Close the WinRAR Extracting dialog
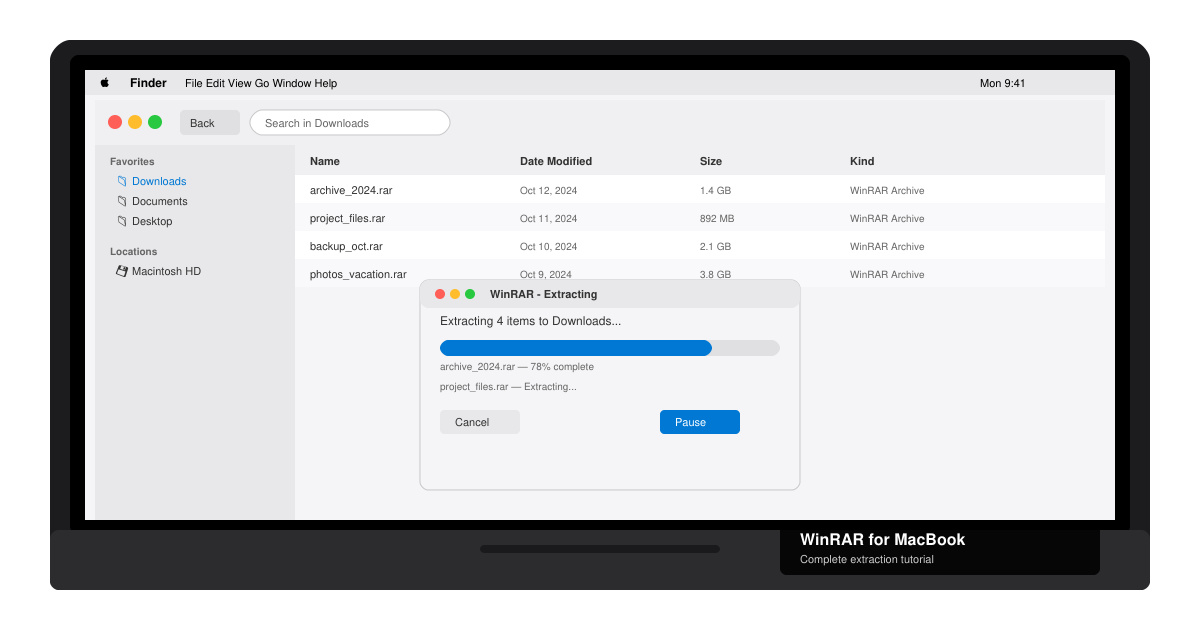The height and width of the screenshot is (630, 1200). [x=440, y=294]
